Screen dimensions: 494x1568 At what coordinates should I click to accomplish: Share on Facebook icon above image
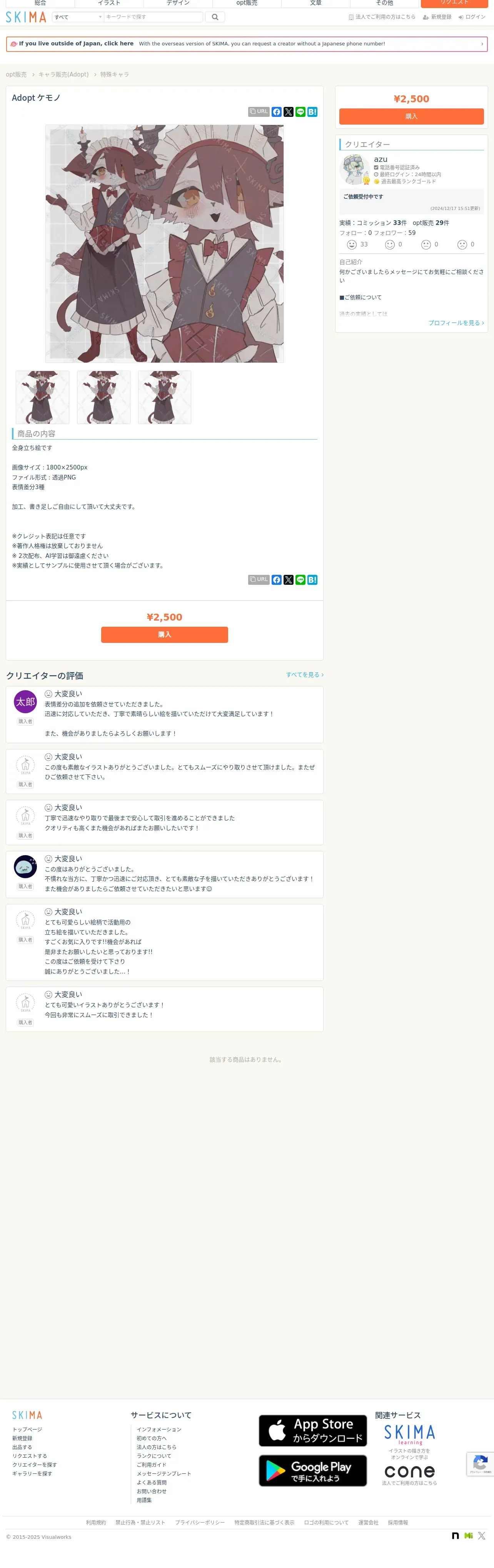pos(277,112)
